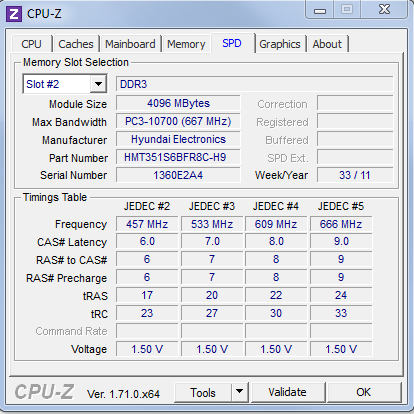Click the tRAS value 24
The image size is (414, 414).
pos(341,295)
